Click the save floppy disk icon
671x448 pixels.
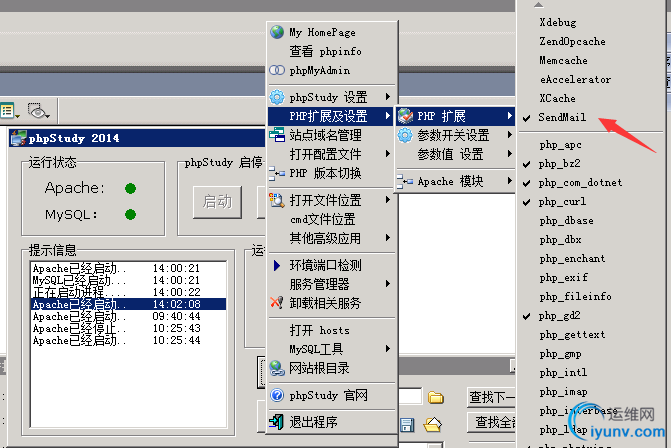point(407,424)
